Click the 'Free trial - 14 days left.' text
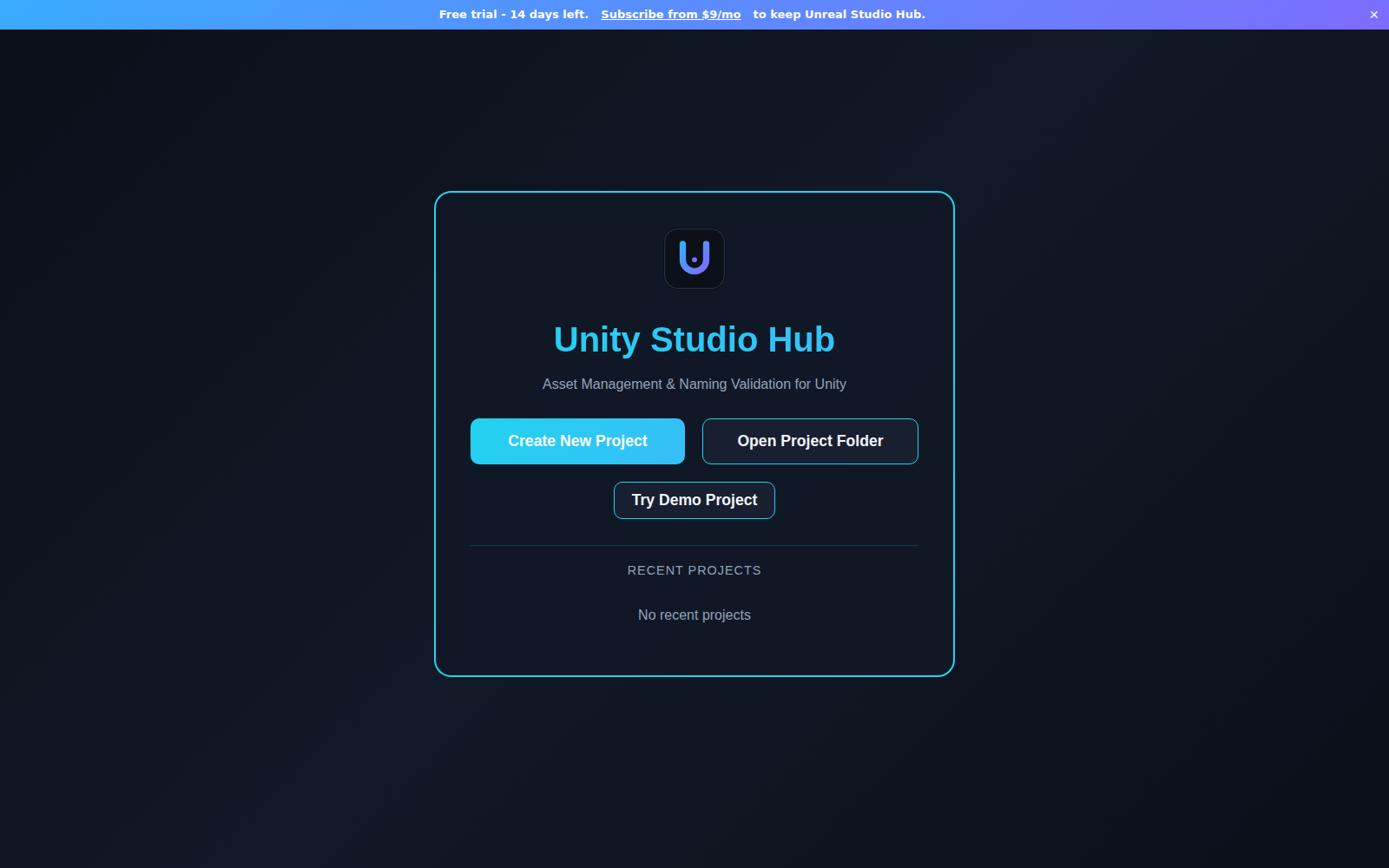Viewport: 1389px width, 868px height. coord(514,15)
